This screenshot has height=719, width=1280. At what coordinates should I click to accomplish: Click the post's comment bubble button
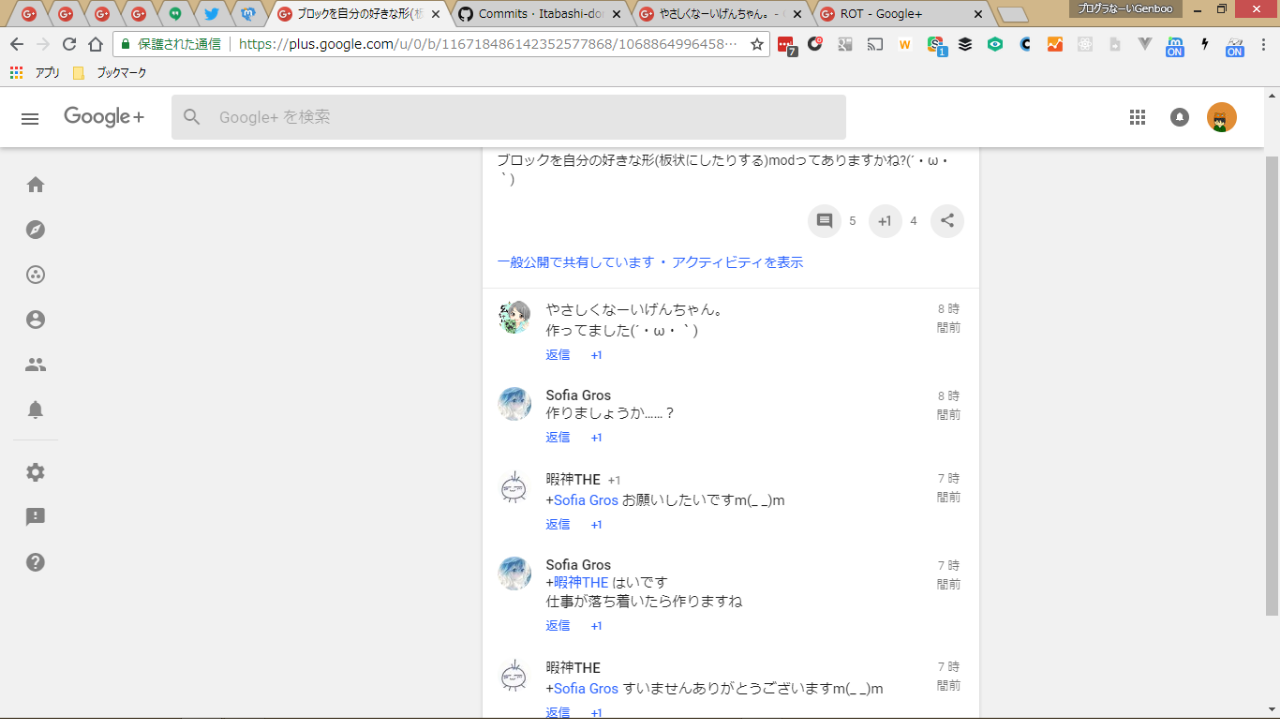point(825,221)
